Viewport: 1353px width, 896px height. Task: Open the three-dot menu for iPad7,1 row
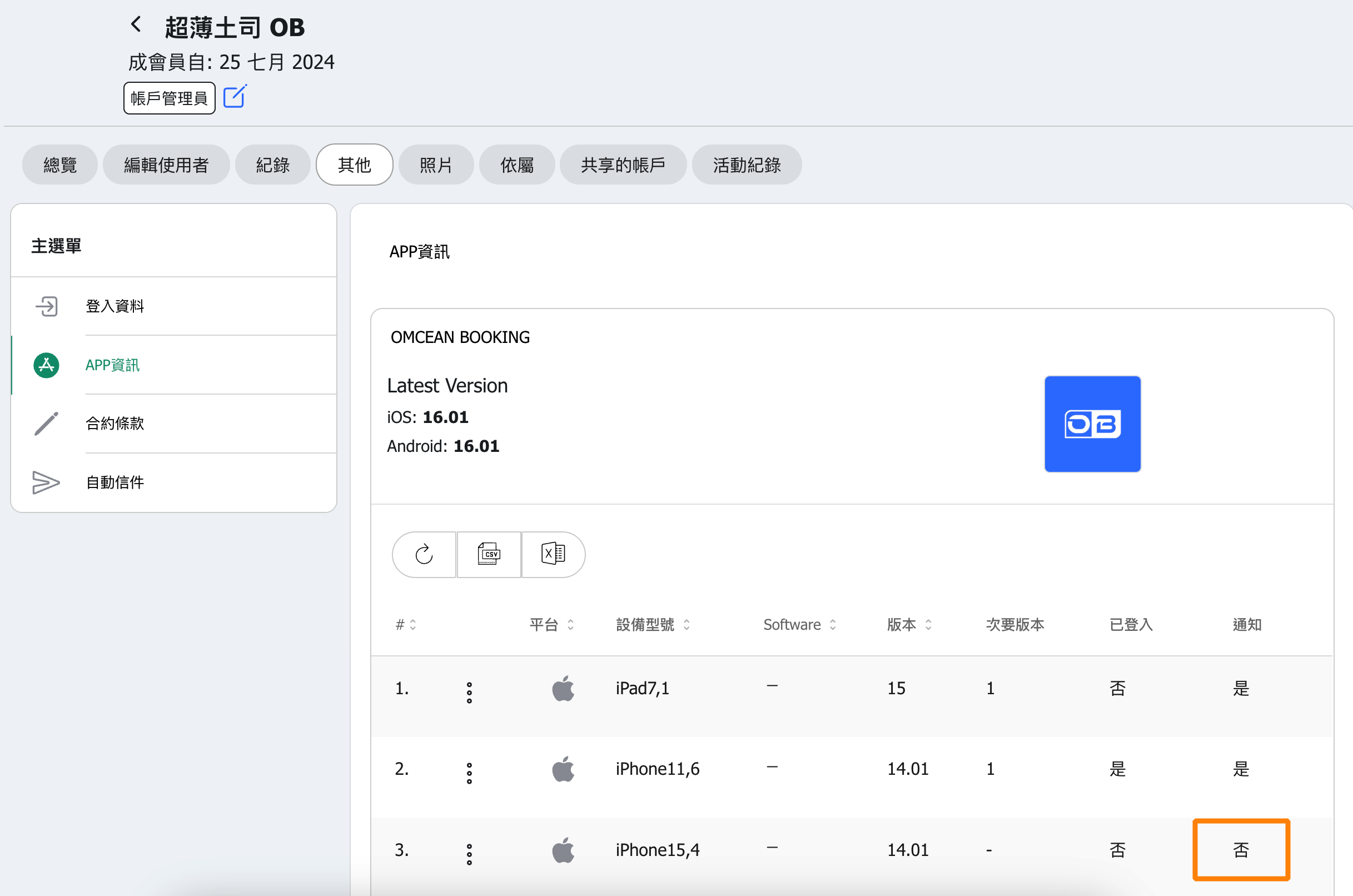click(x=469, y=692)
